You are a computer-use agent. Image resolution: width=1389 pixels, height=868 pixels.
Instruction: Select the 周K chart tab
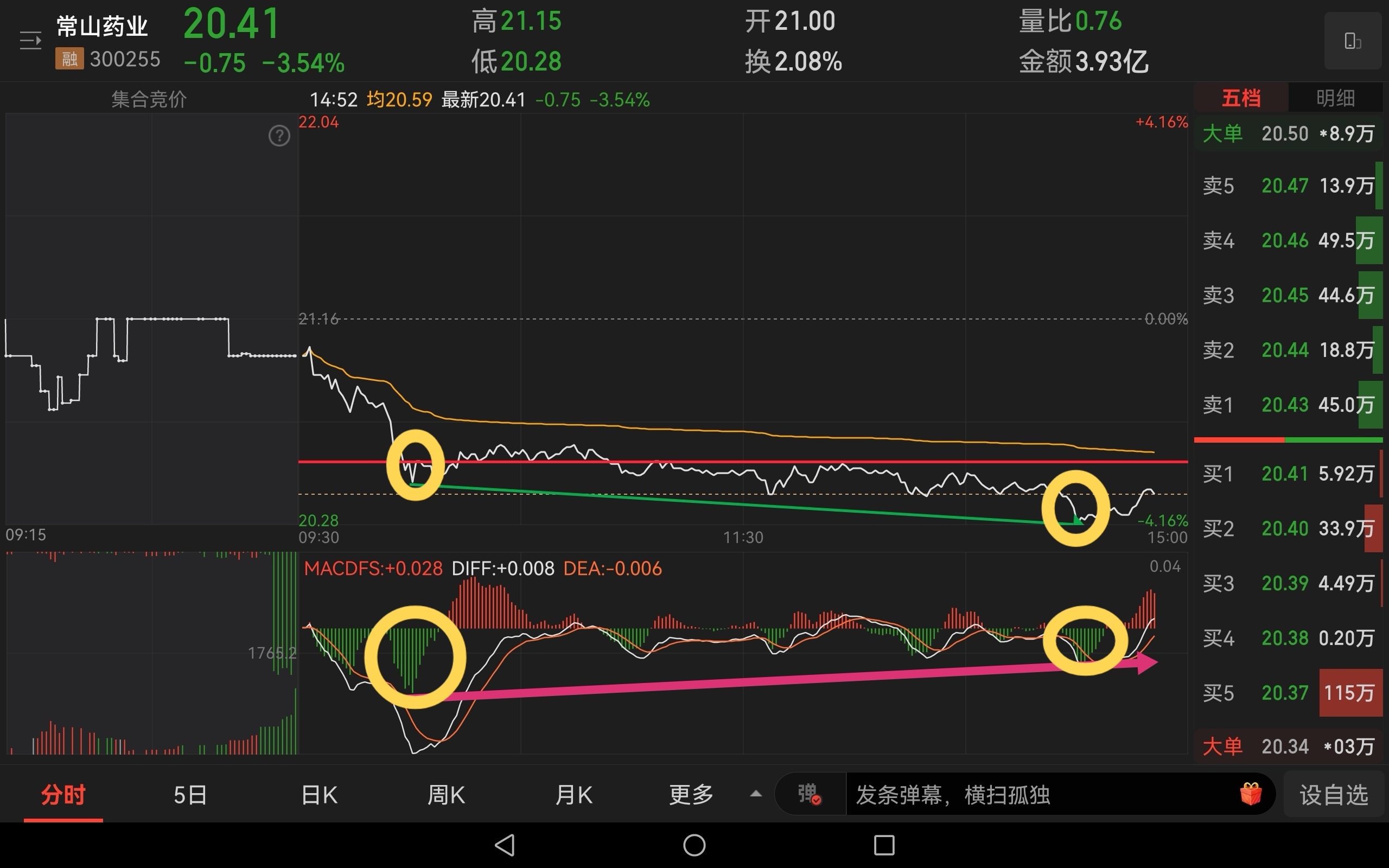click(x=446, y=795)
